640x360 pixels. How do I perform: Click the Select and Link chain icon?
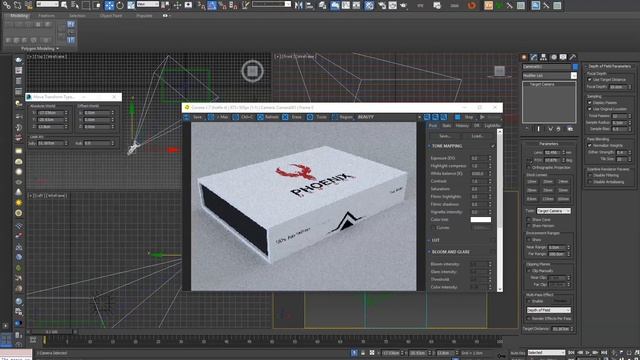coord(7,5)
